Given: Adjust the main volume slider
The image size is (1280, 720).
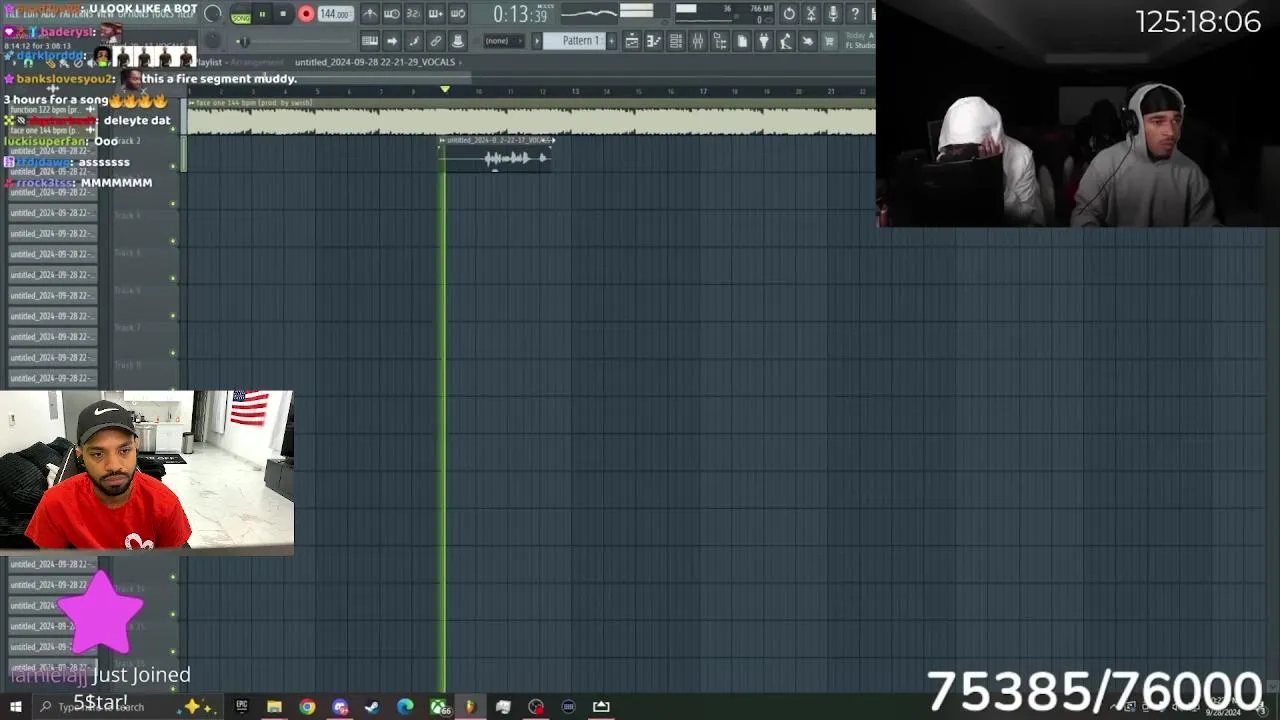Looking at the screenshot, I should [213, 14].
